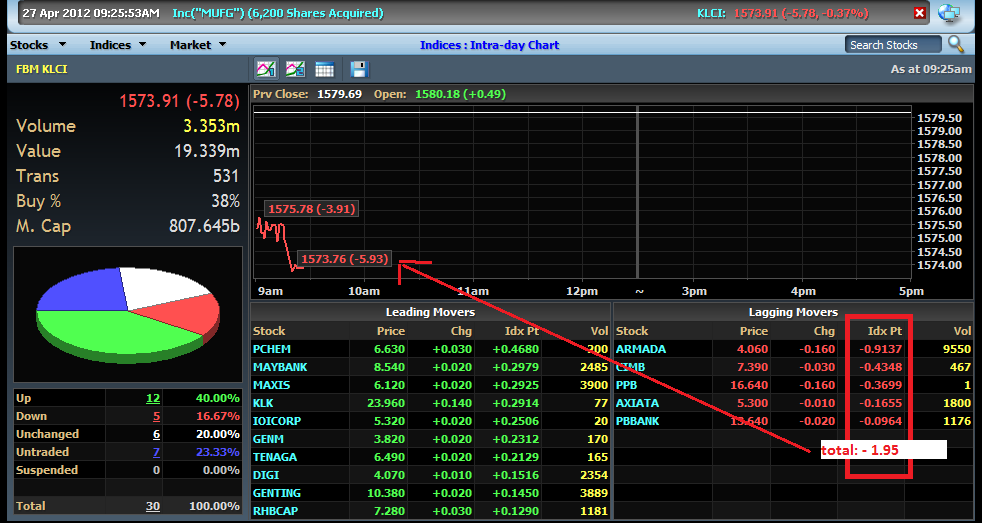
Task: Click the KLCI ticker value 1573.91
Action: [755, 13]
